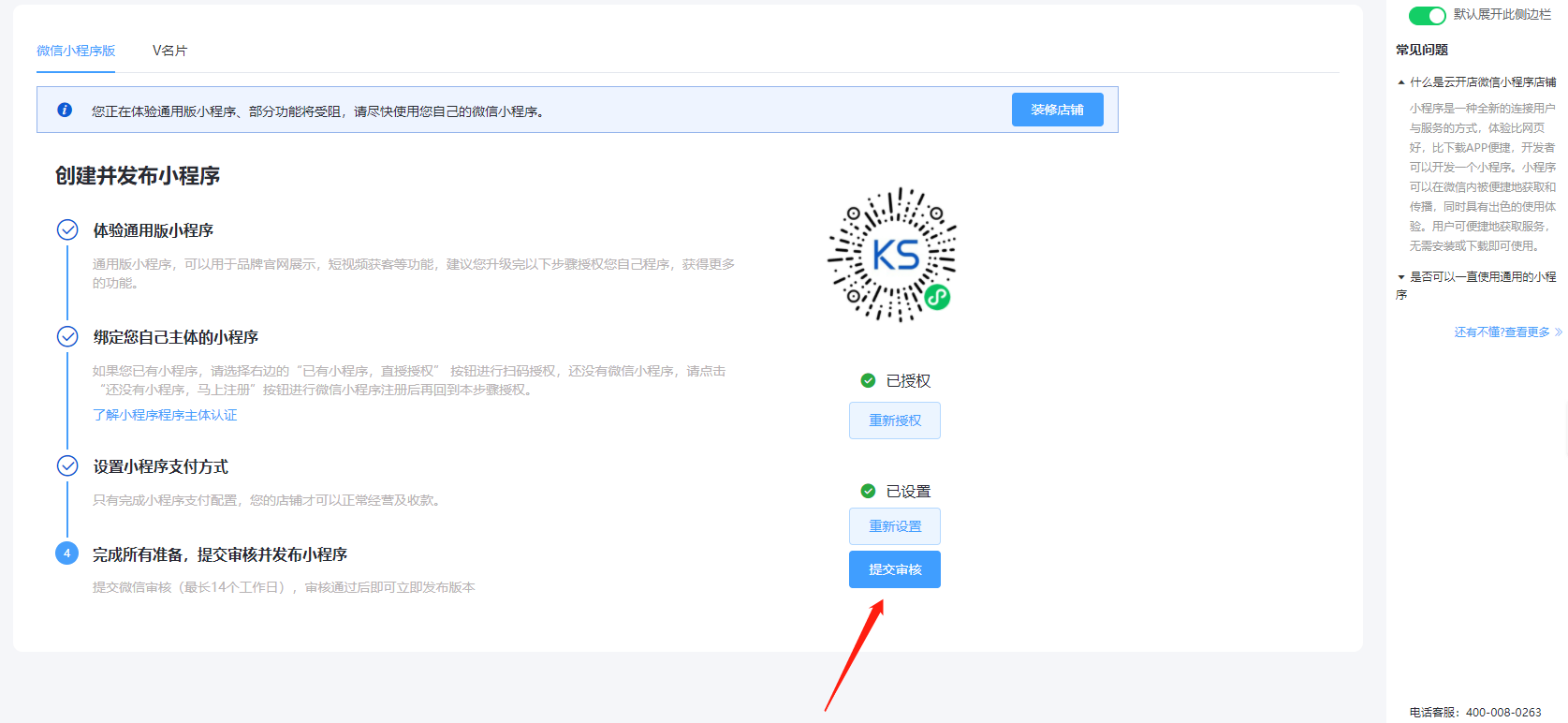The width and height of the screenshot is (1568, 723).
Task: Click the 常见问题 sidebar heading
Action: point(1421,50)
